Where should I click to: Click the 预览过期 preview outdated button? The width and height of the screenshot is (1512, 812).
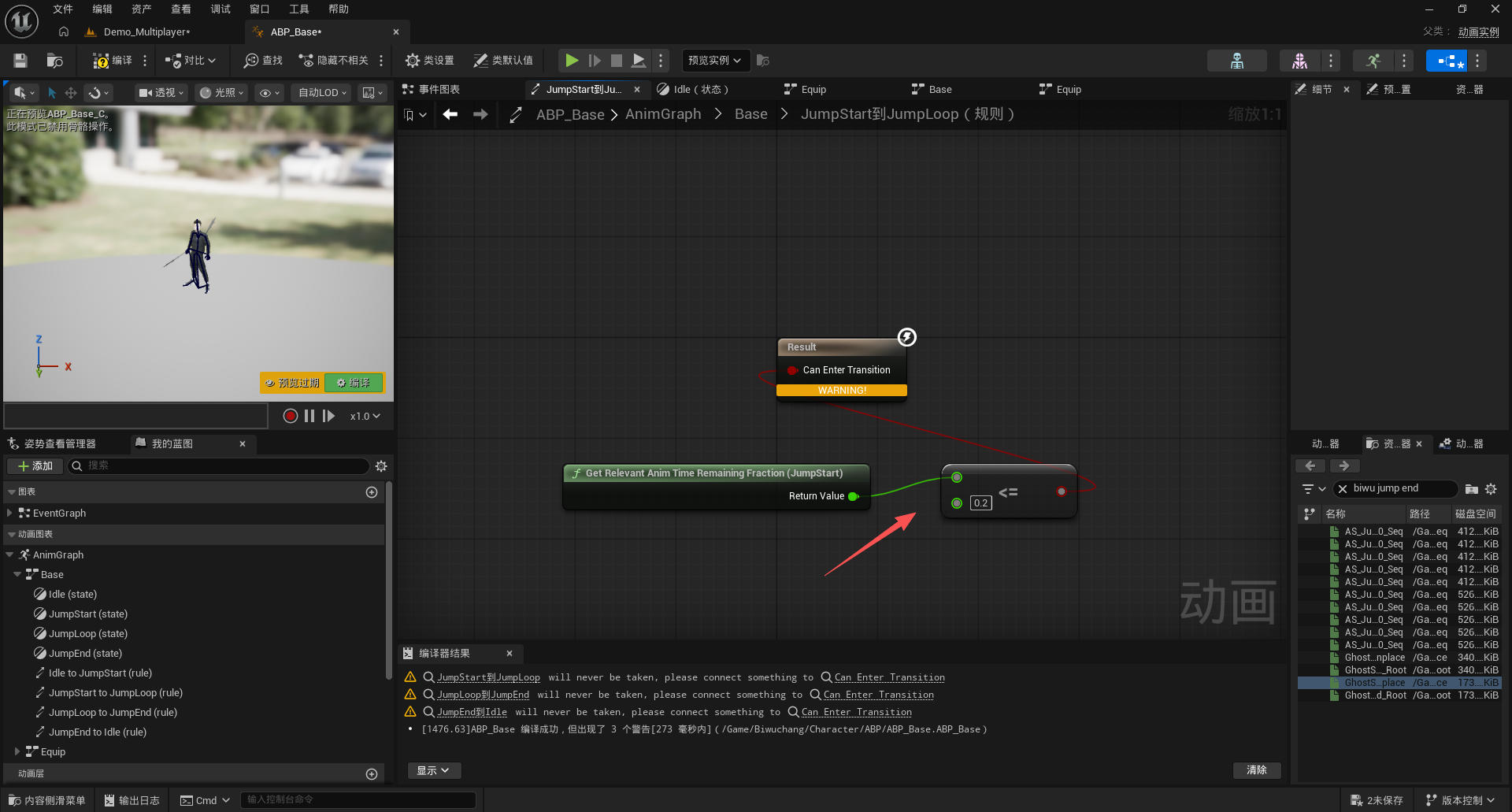[292, 383]
